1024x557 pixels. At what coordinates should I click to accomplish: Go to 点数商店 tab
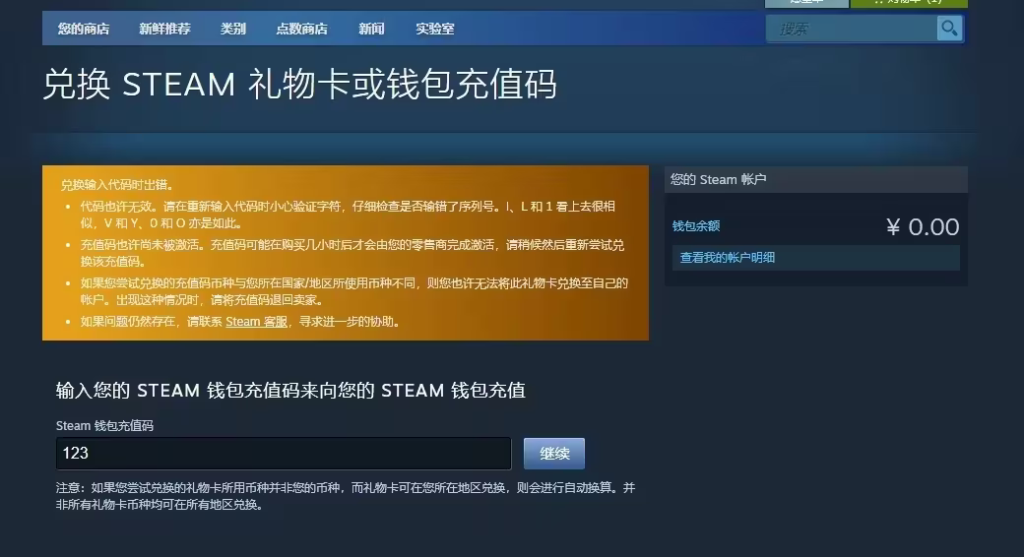(x=302, y=29)
